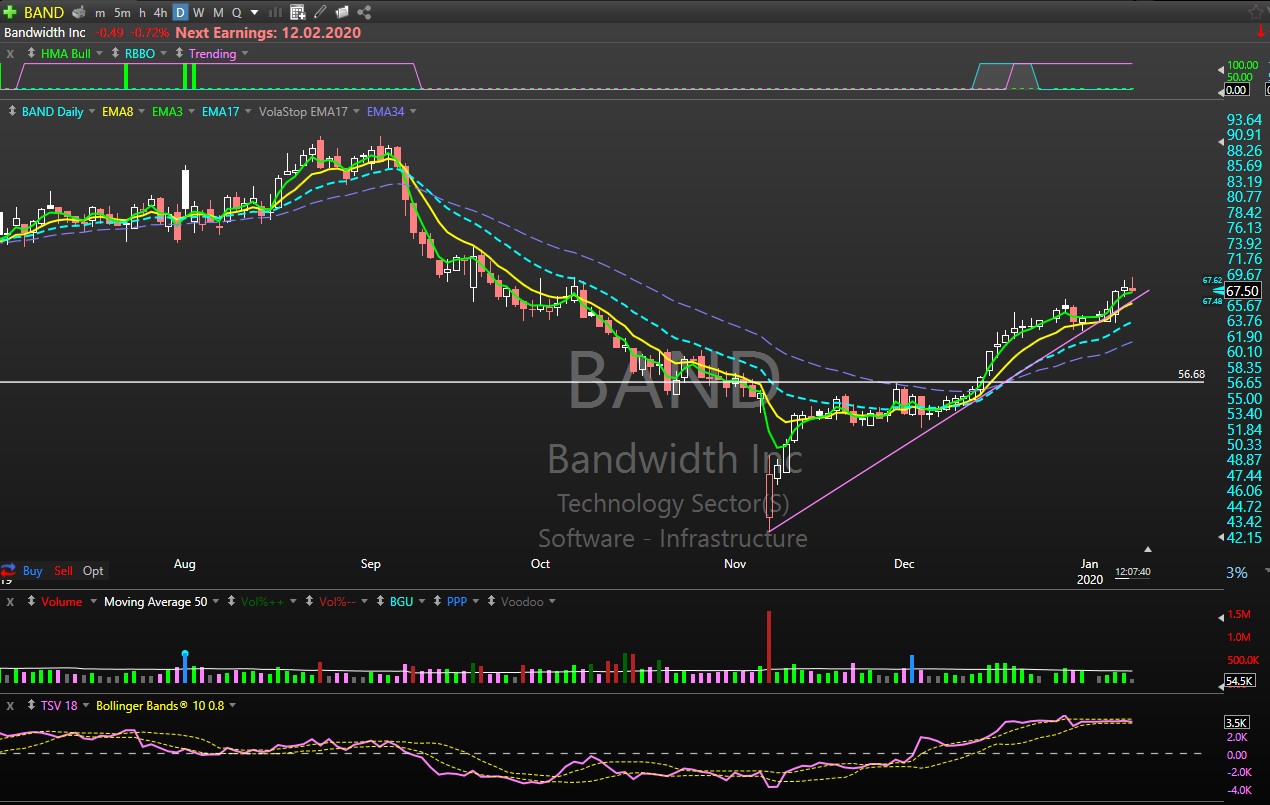Image resolution: width=1270 pixels, height=805 pixels.
Task: Click the reorder arrows beside Trending
Action: [x=179, y=54]
